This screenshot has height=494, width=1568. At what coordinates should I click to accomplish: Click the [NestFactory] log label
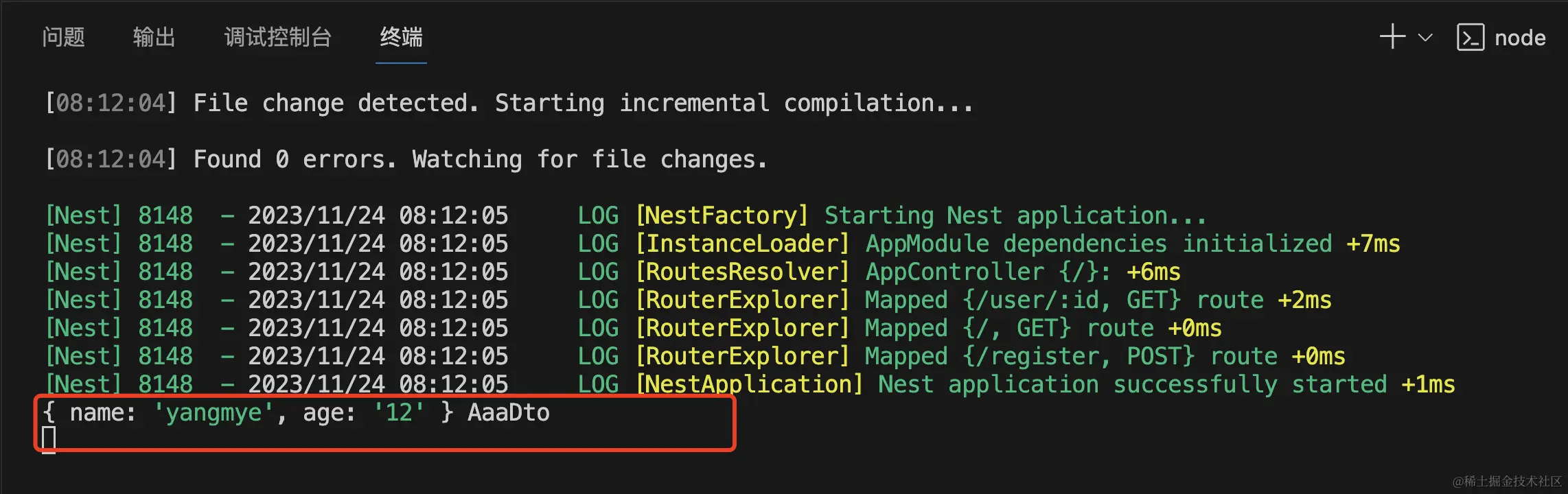(722, 216)
